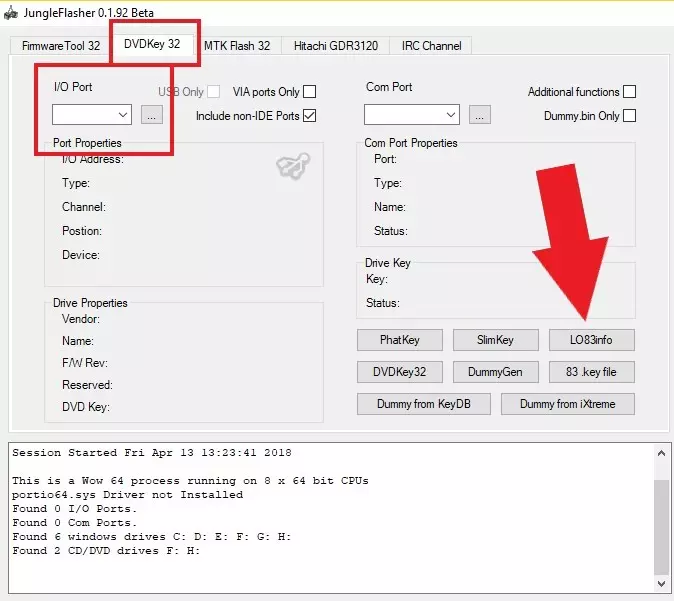
Task: Click the 'Vendor:' label in Drive Properties
Action: tap(81, 319)
